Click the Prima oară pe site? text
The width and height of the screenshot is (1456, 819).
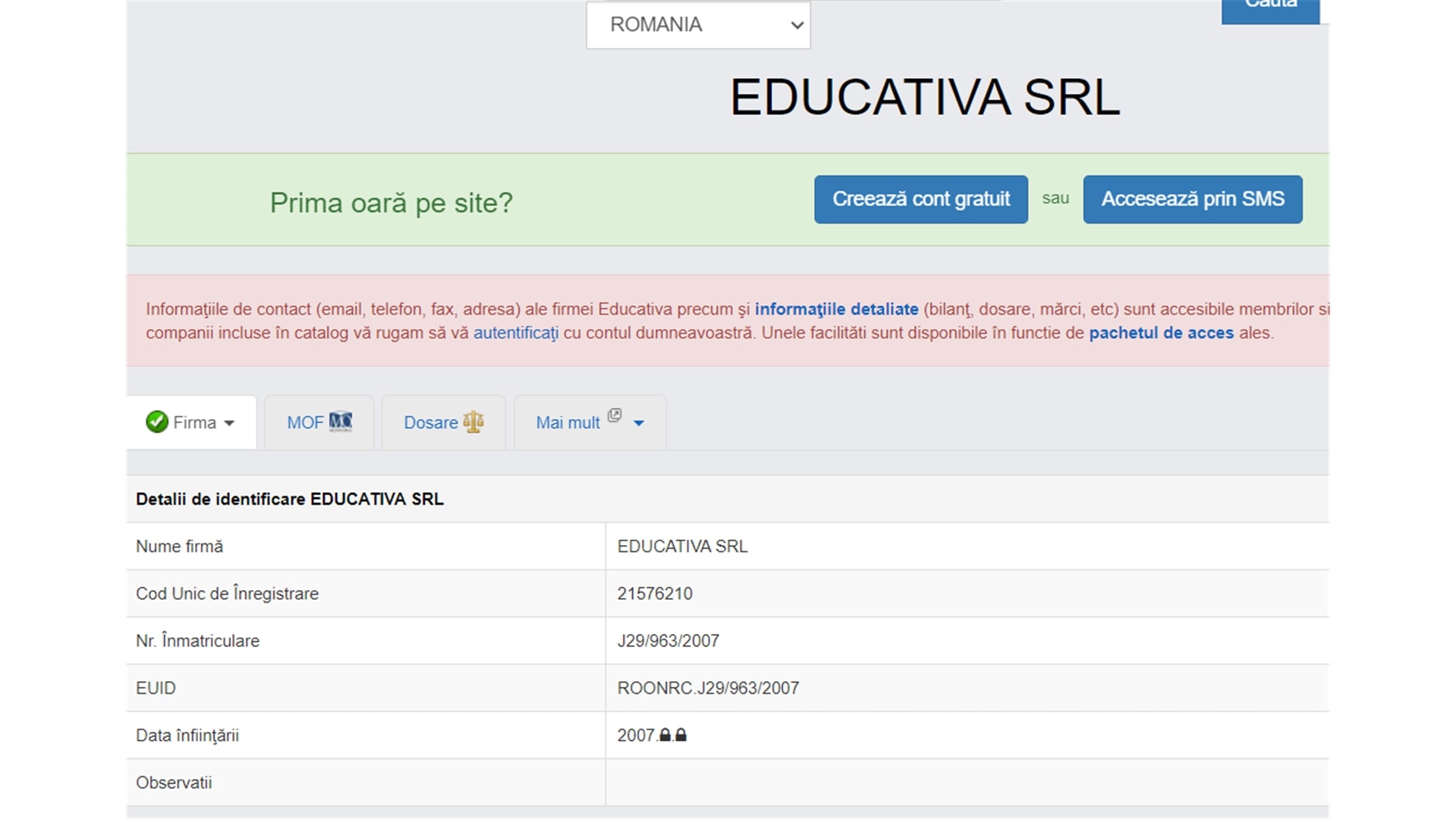(392, 202)
